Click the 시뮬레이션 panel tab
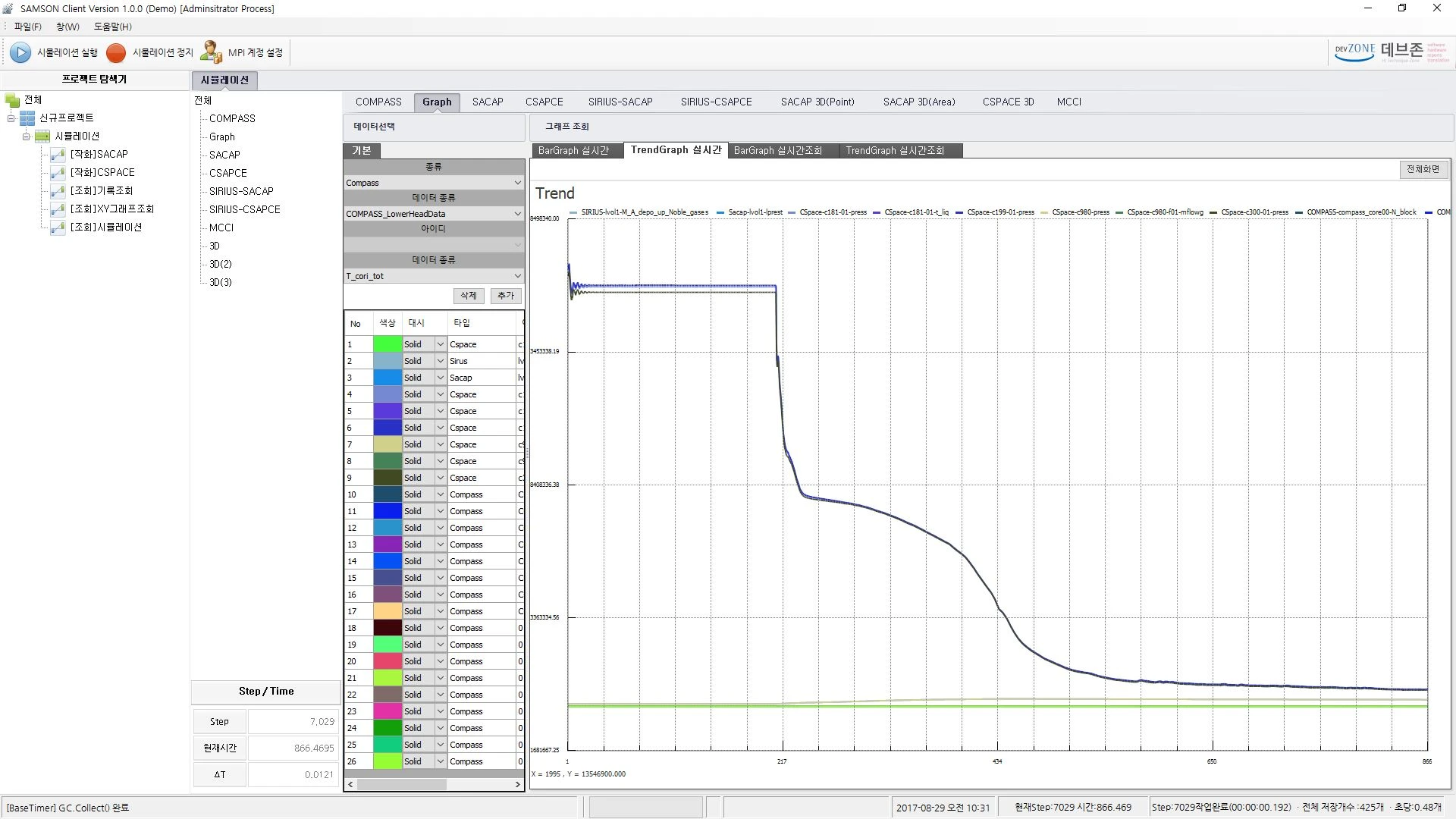This screenshot has height=819, width=1456. tap(224, 80)
